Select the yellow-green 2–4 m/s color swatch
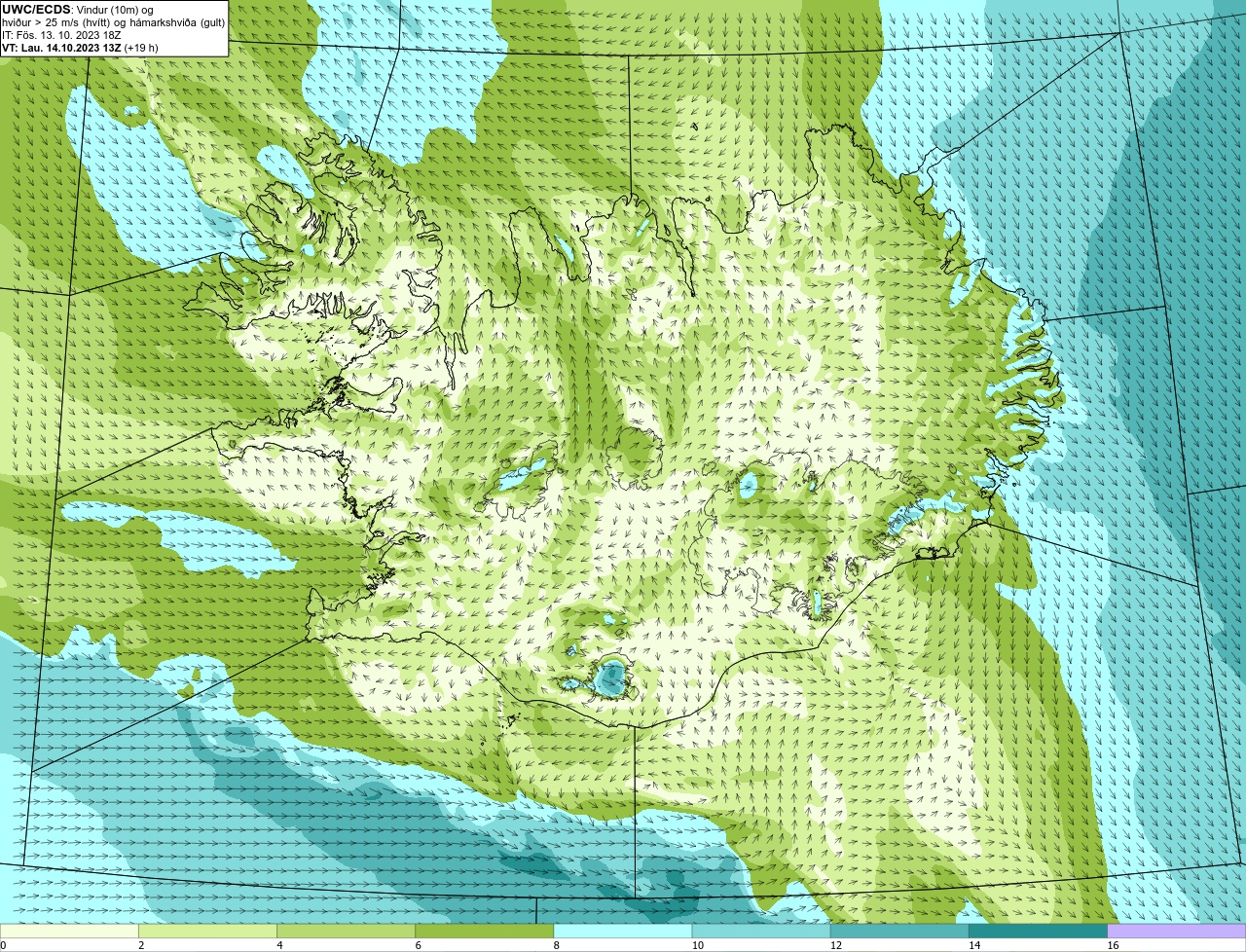Screen dimensions: 1246x952 point(207,932)
